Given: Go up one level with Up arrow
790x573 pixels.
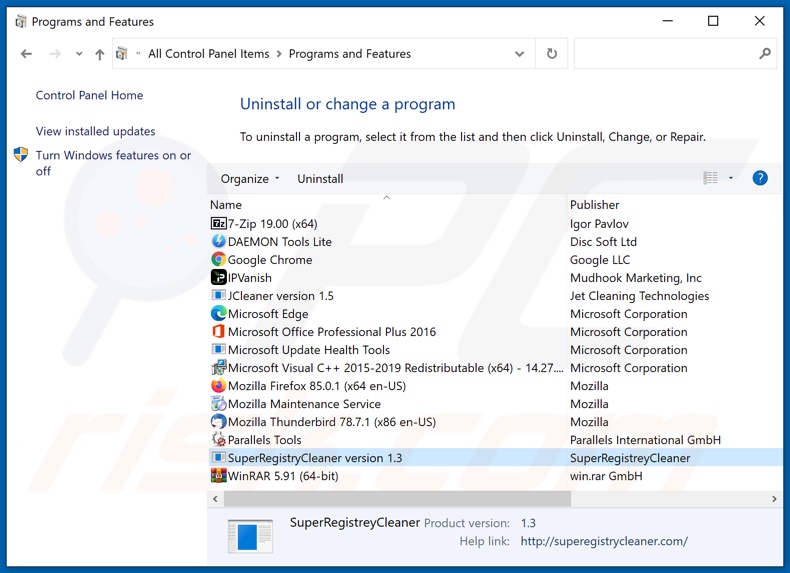Looking at the screenshot, I should (x=100, y=54).
